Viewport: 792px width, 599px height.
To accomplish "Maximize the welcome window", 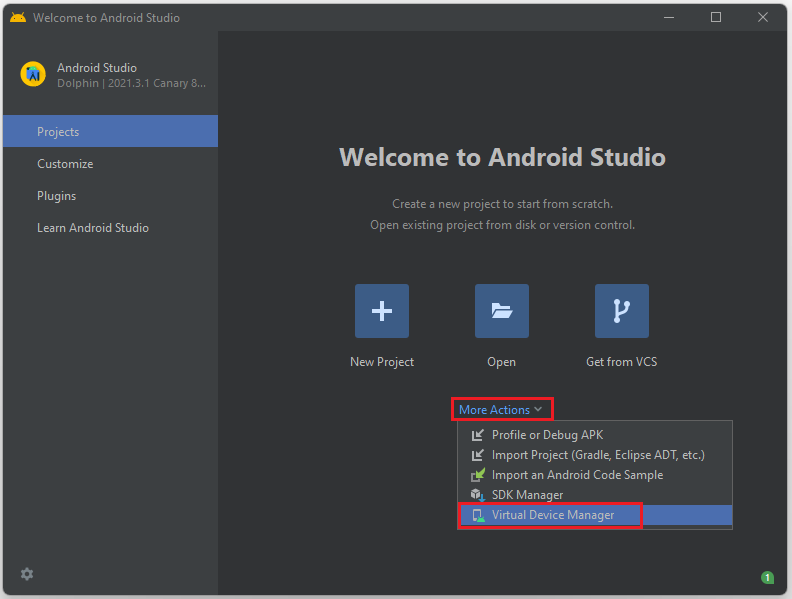I will (x=716, y=17).
